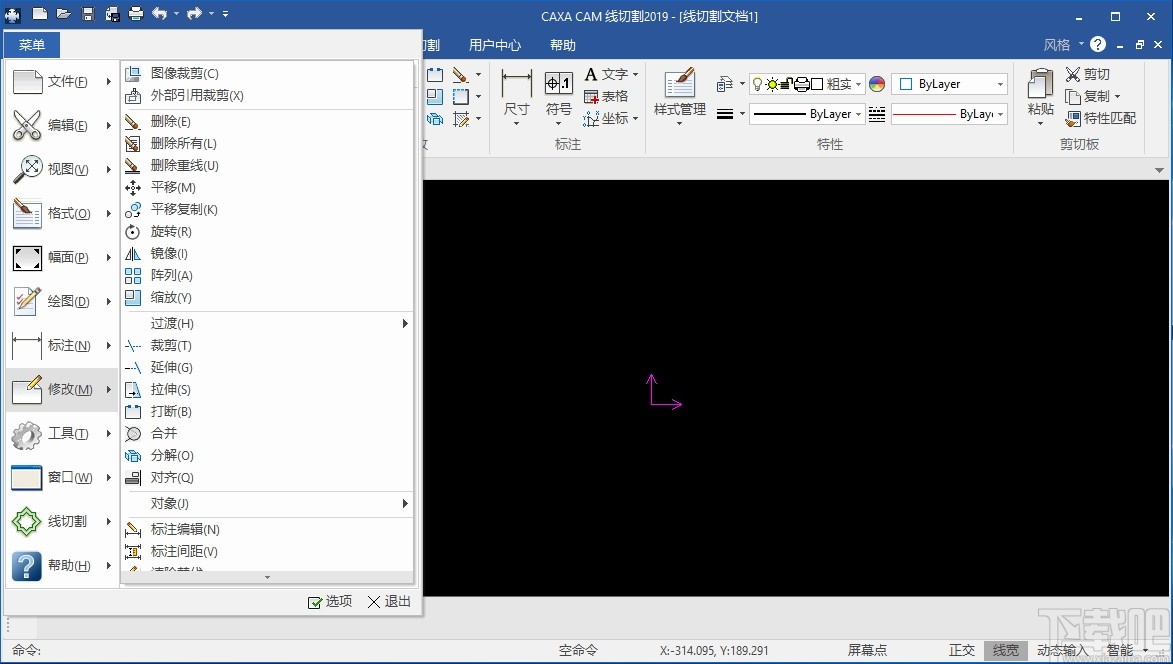Choose Align 对齐(Q)
1173x664 pixels.
click(267, 477)
